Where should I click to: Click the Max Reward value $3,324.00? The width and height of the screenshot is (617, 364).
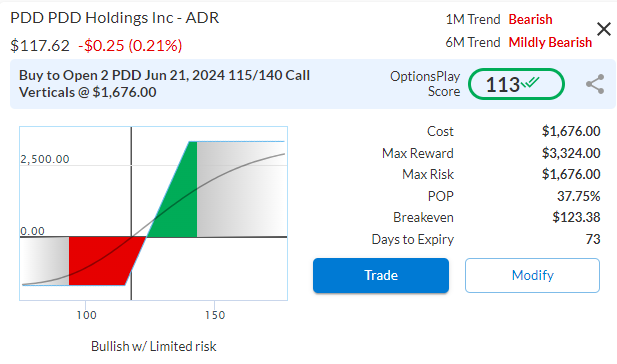click(571, 153)
